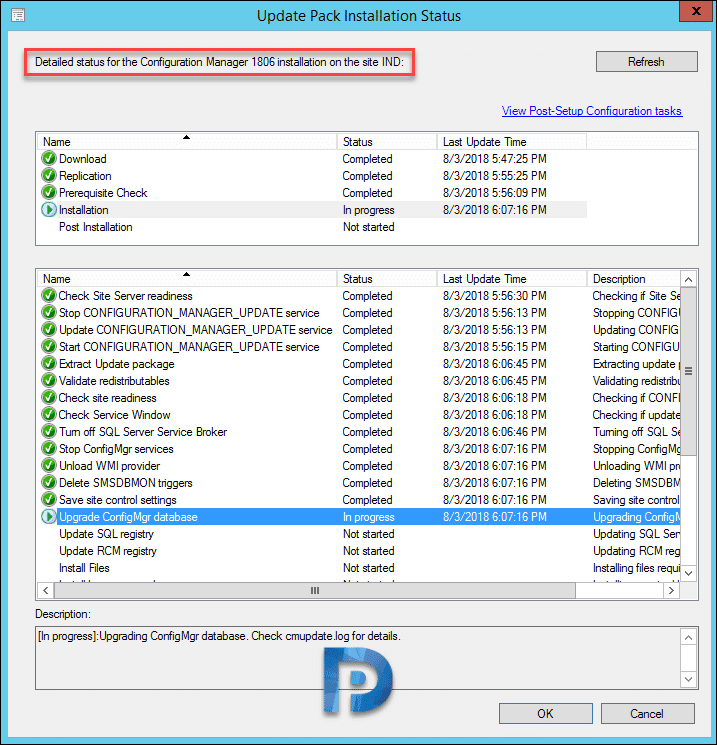
Task: Click the horizontal scrollbar thumb in lower list
Action: point(315,591)
